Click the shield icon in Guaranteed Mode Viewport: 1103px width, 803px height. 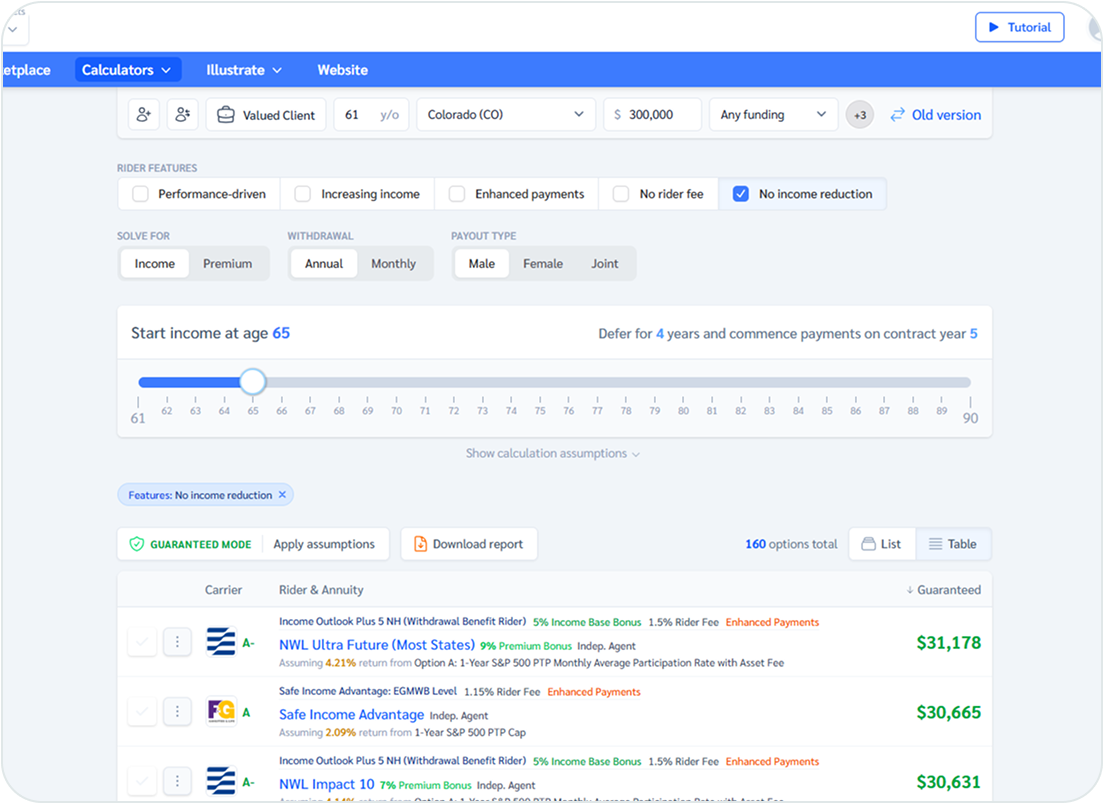136,544
